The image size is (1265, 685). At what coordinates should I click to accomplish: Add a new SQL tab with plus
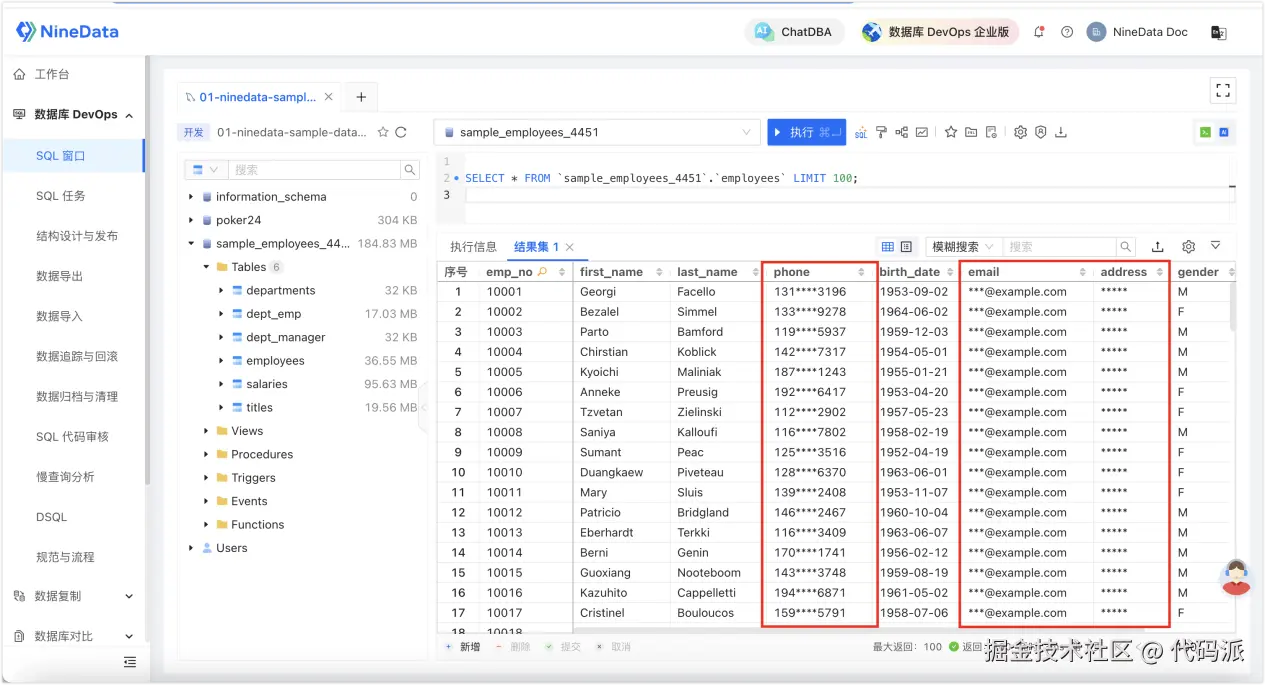tap(361, 97)
